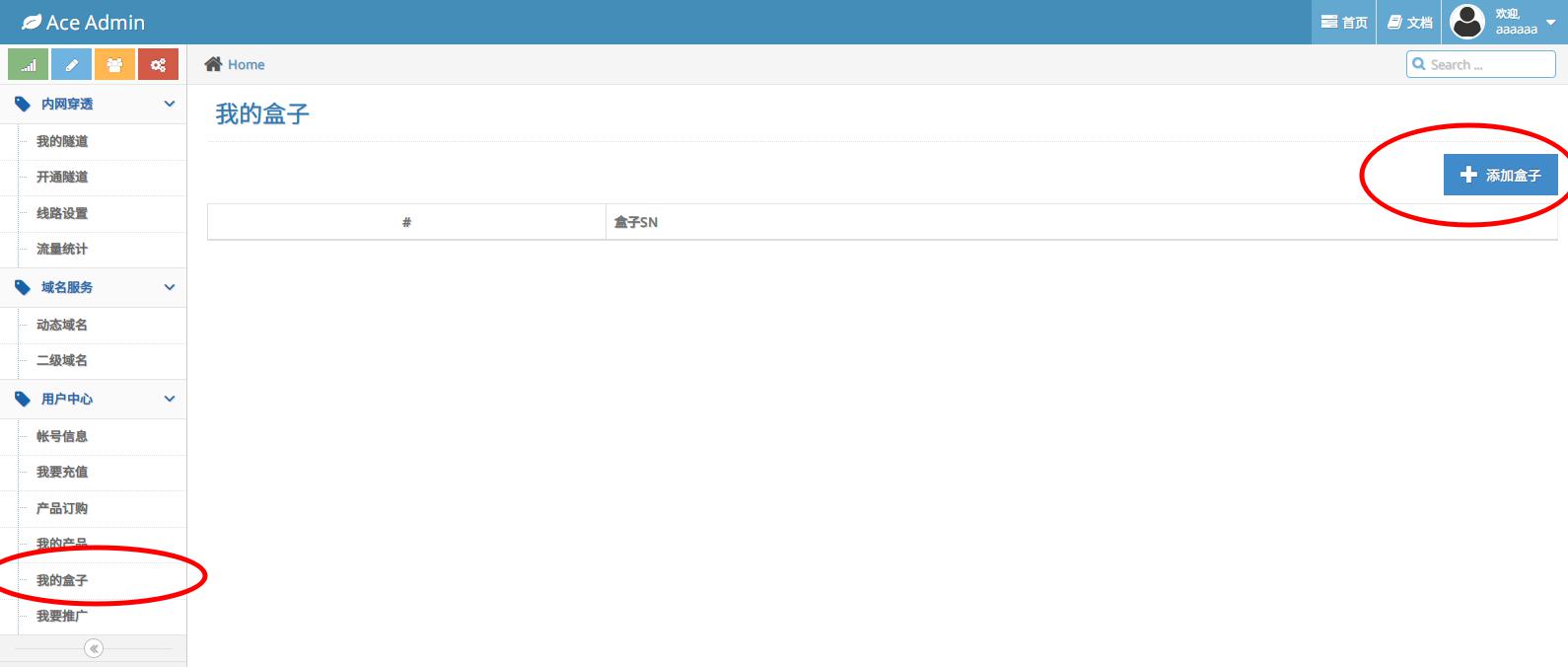1568x667 pixels.
Task: Go to 动态域名 page
Action: [62, 325]
